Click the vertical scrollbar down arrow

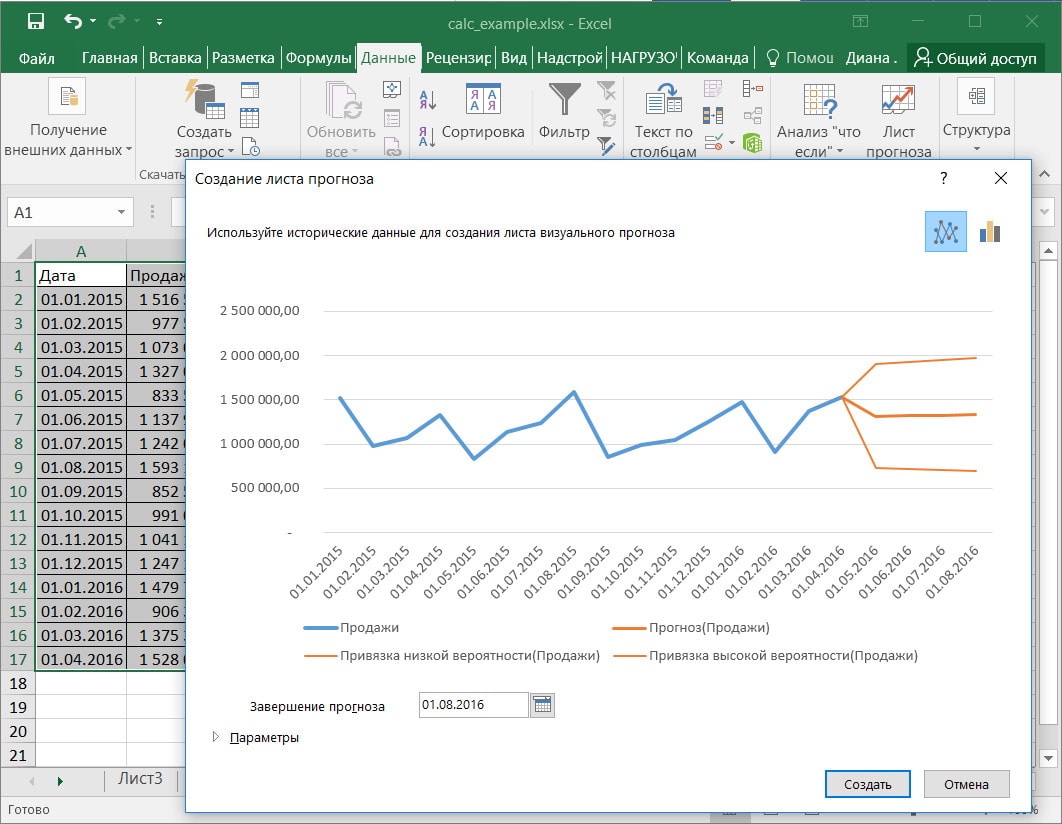pyautogui.click(x=1048, y=758)
